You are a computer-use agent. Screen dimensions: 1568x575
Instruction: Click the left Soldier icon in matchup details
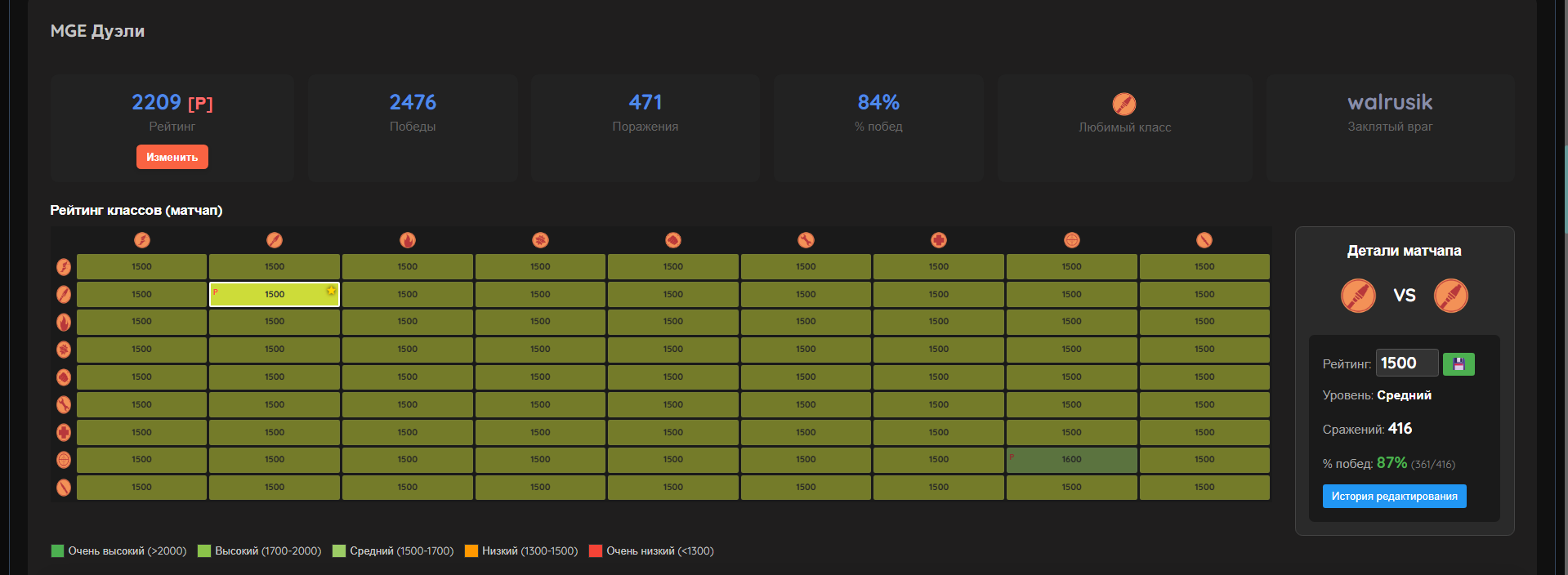click(x=1358, y=296)
